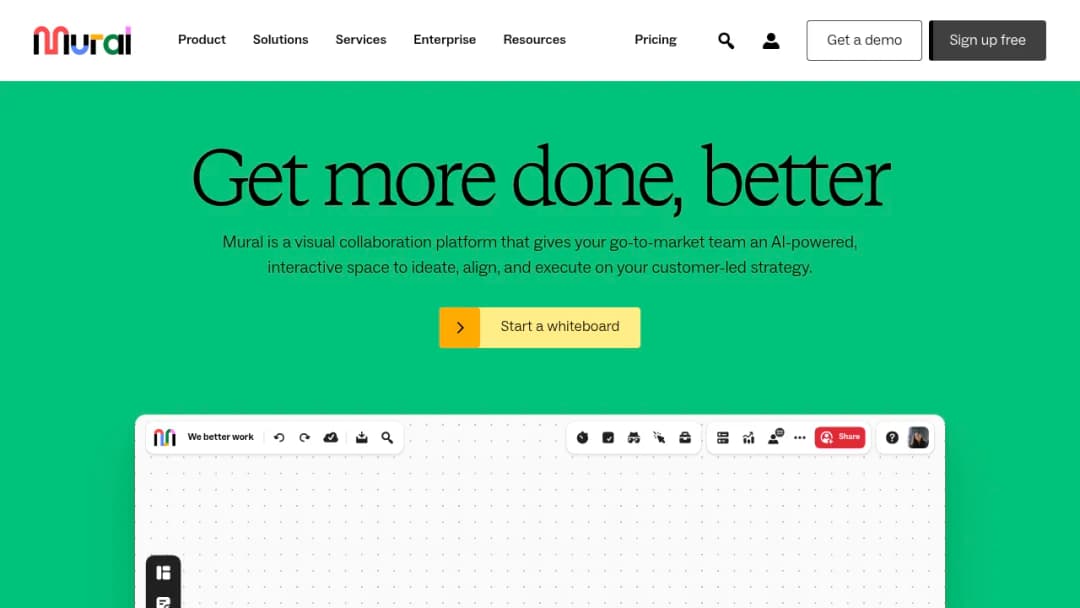The height and width of the screenshot is (608, 1080).
Task: Open the Resources menu
Action: pyautogui.click(x=534, y=40)
